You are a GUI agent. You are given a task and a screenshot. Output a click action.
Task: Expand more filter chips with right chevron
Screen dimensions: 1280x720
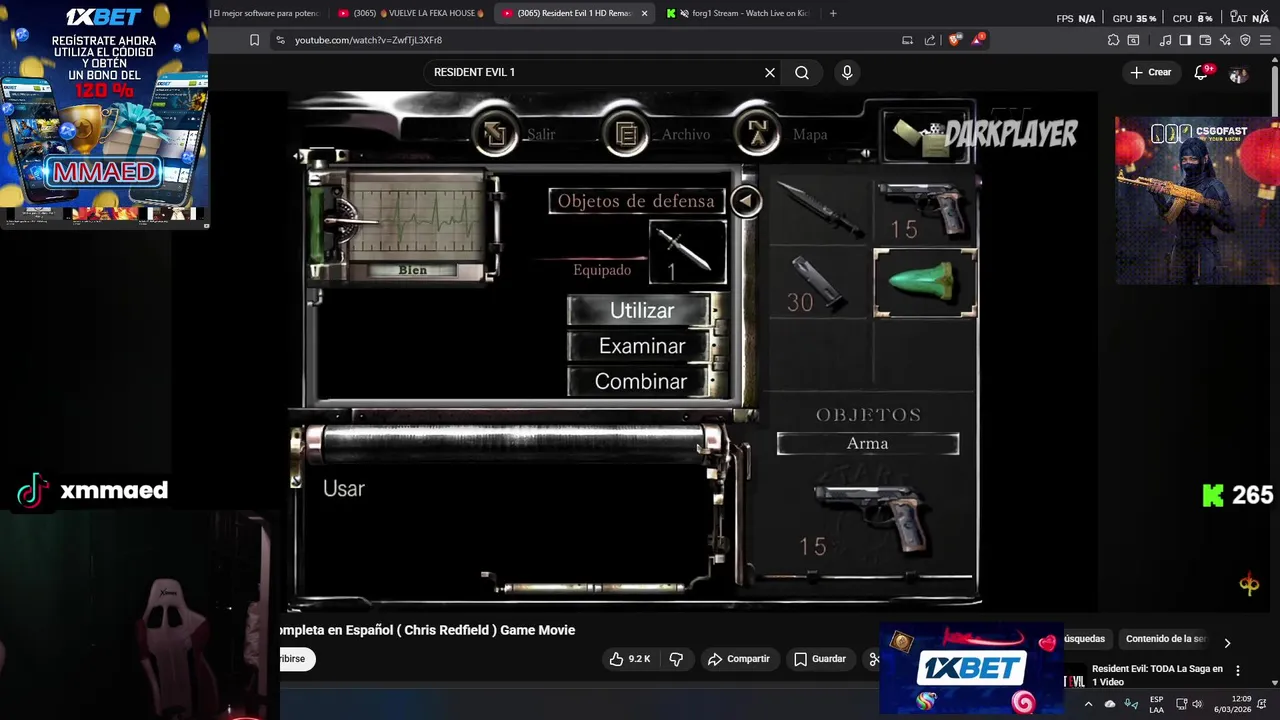(1227, 643)
